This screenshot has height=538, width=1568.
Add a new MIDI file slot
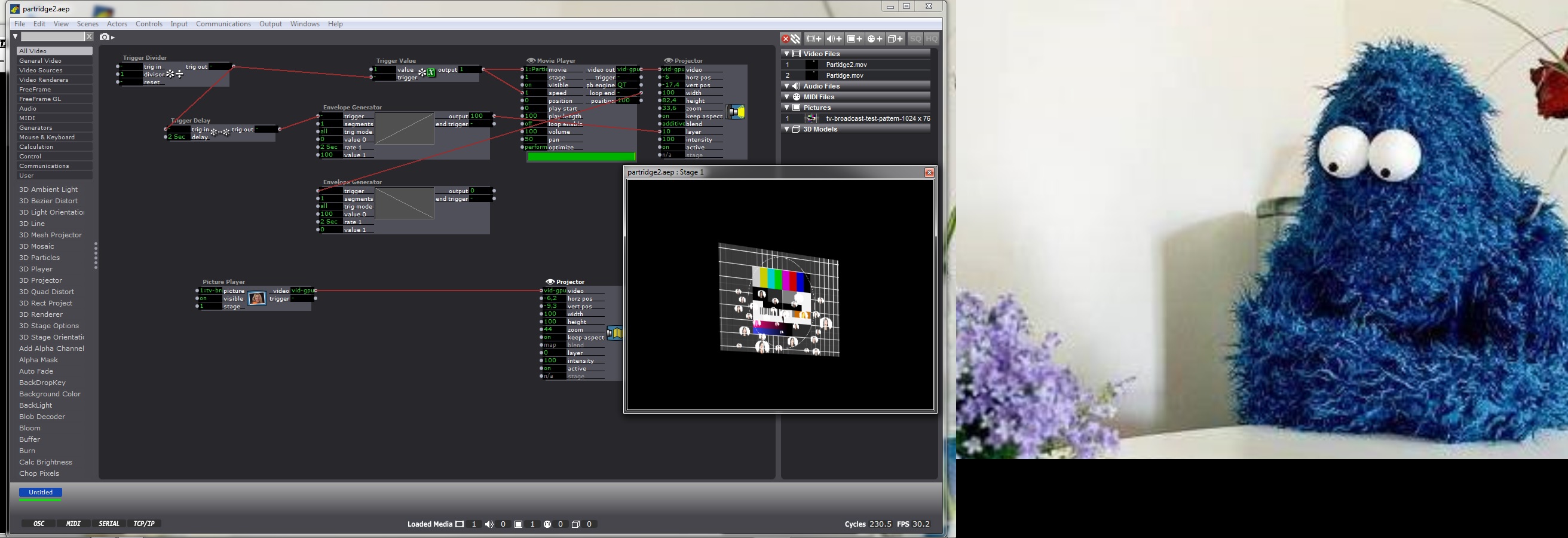[875, 39]
